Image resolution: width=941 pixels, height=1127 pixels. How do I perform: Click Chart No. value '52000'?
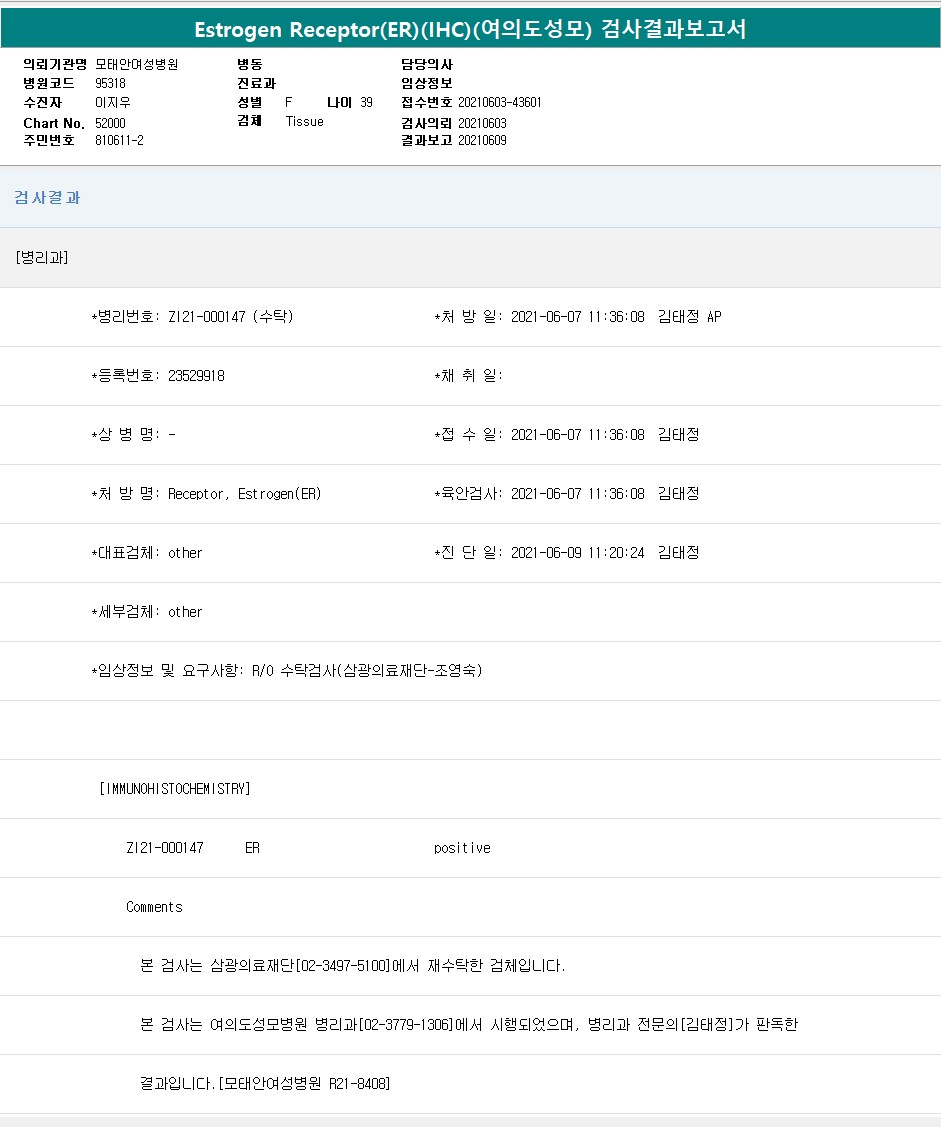111,124
